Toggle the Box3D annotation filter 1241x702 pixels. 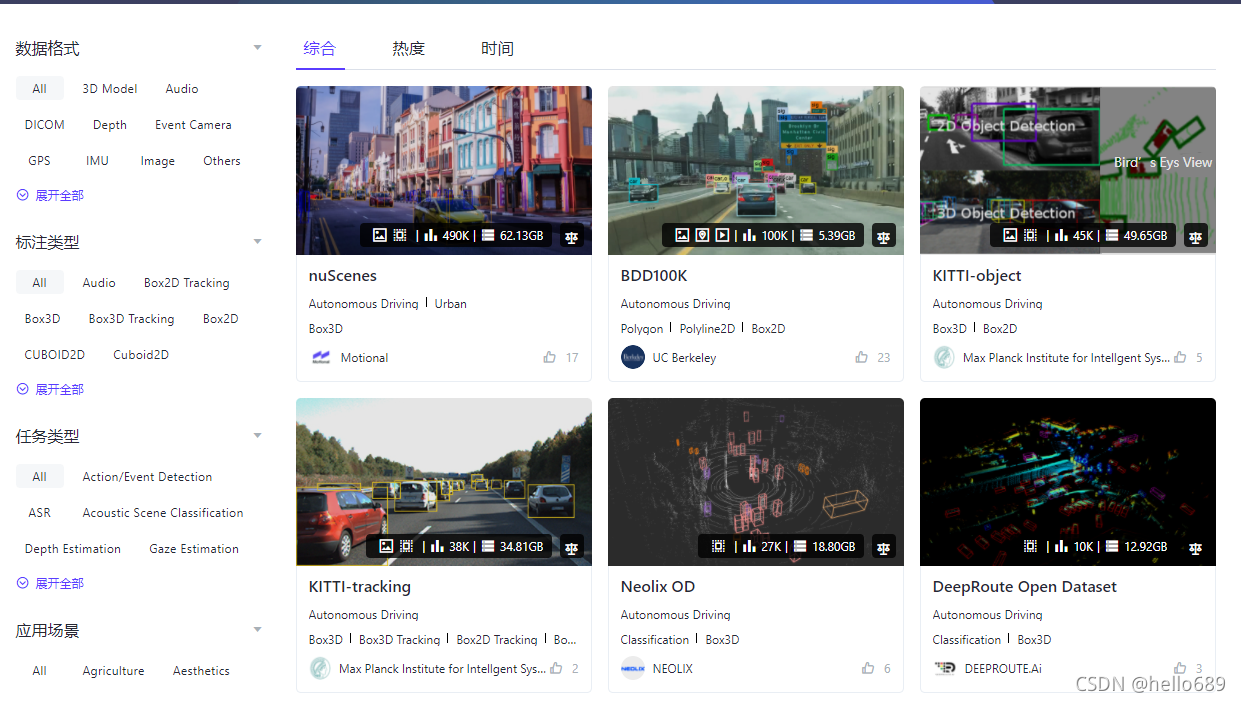[43, 318]
